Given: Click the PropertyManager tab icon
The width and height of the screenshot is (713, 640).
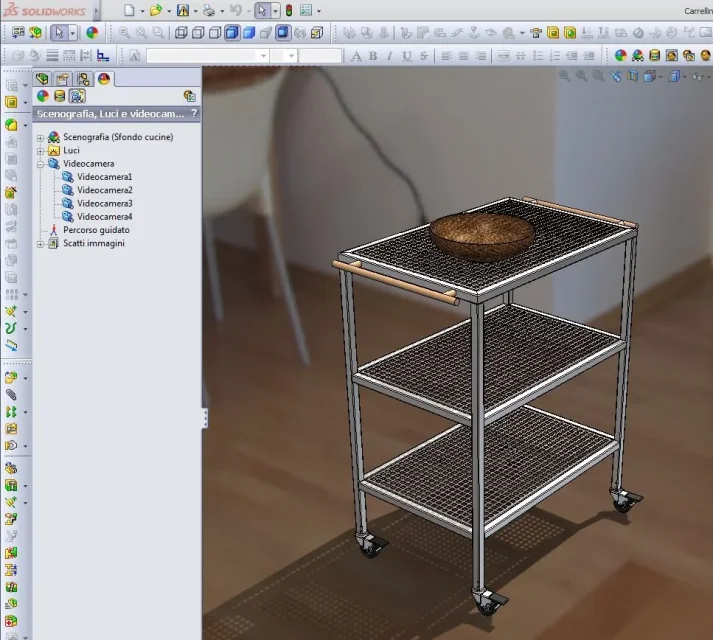Looking at the screenshot, I should click(62, 79).
